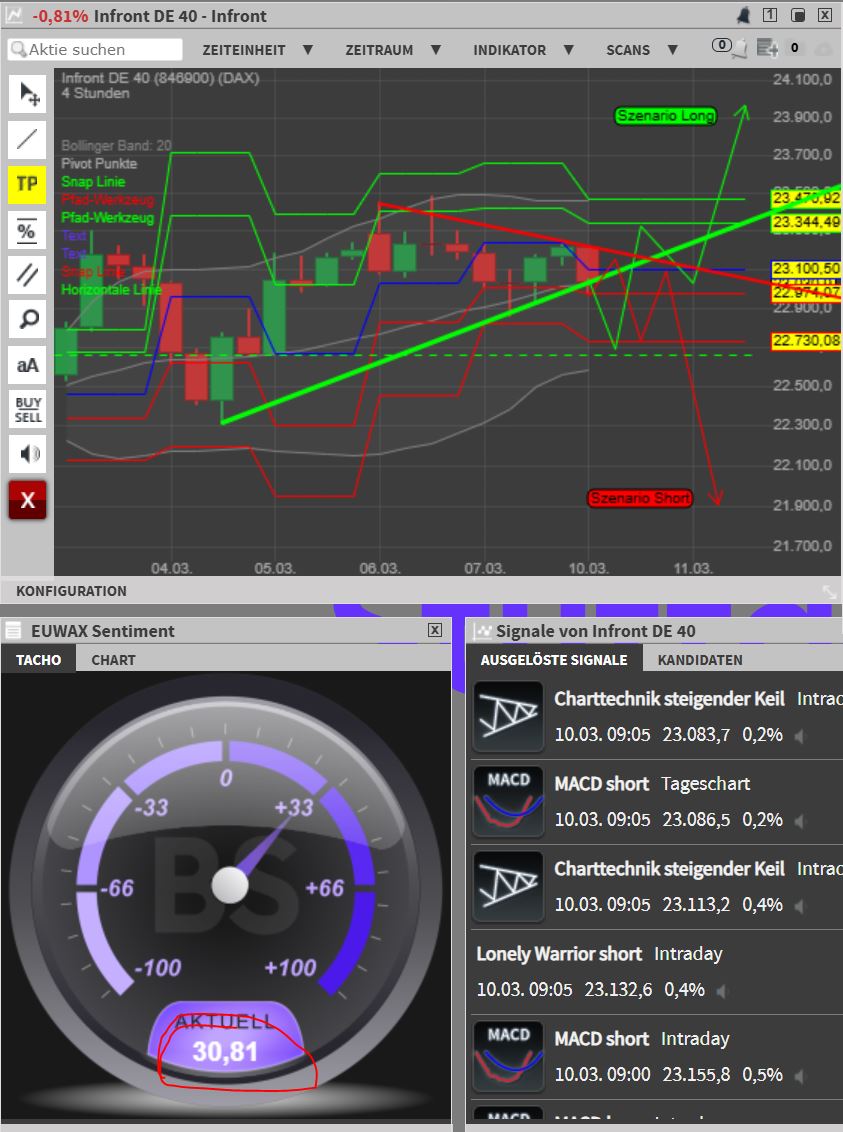This screenshot has height=1132, width=843.
Task: Switch to the CHART tab in EUWAX Sentiment
Action: tap(113, 660)
